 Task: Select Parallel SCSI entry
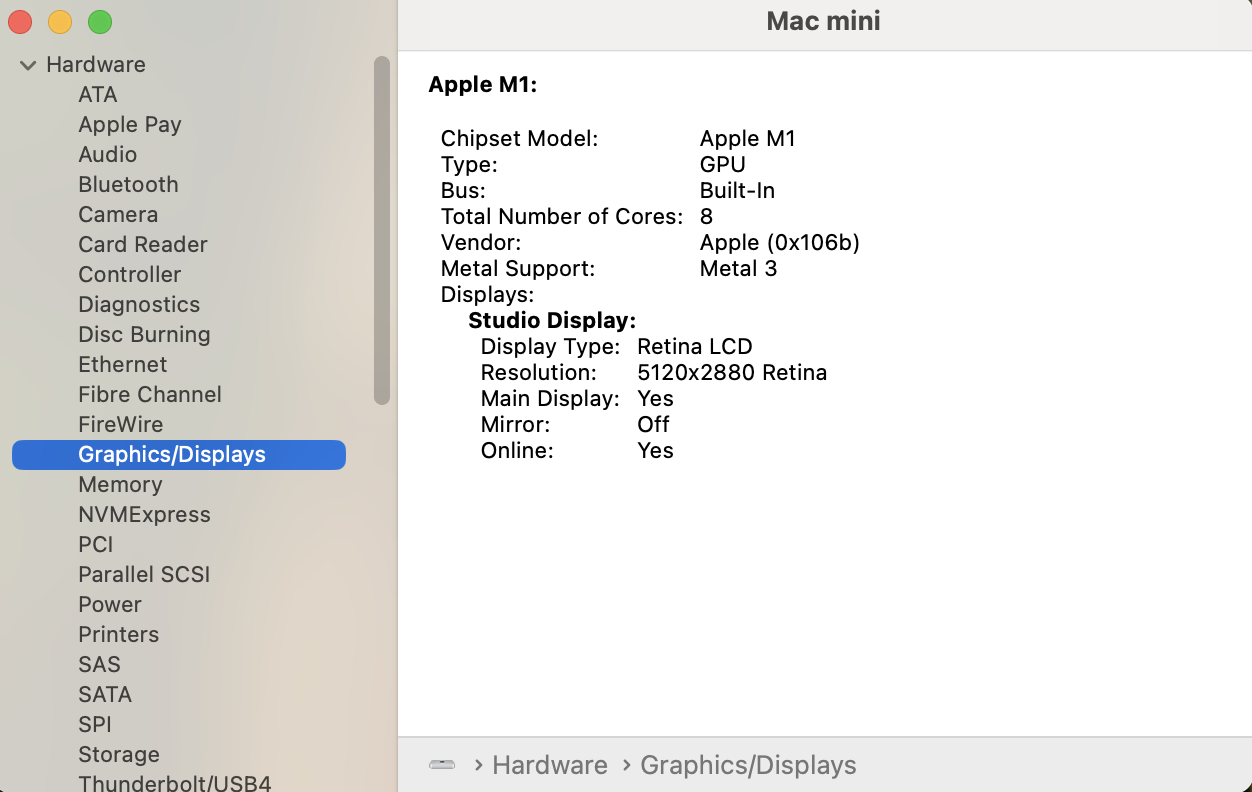tap(144, 574)
